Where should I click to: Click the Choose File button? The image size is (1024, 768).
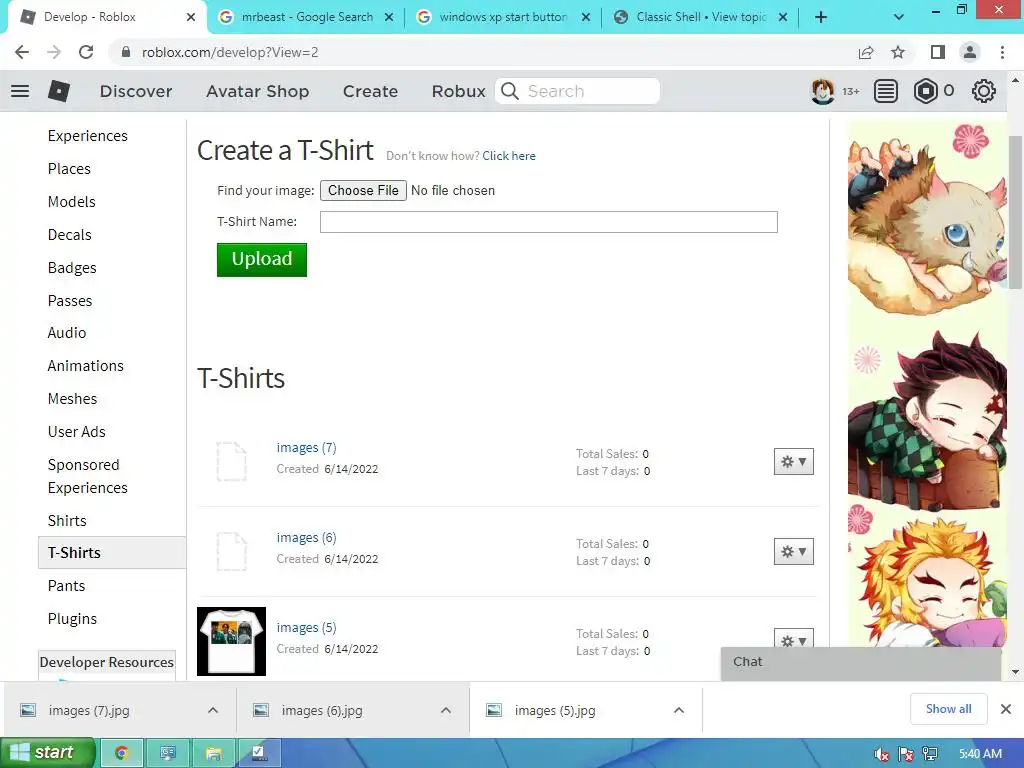[x=363, y=190]
